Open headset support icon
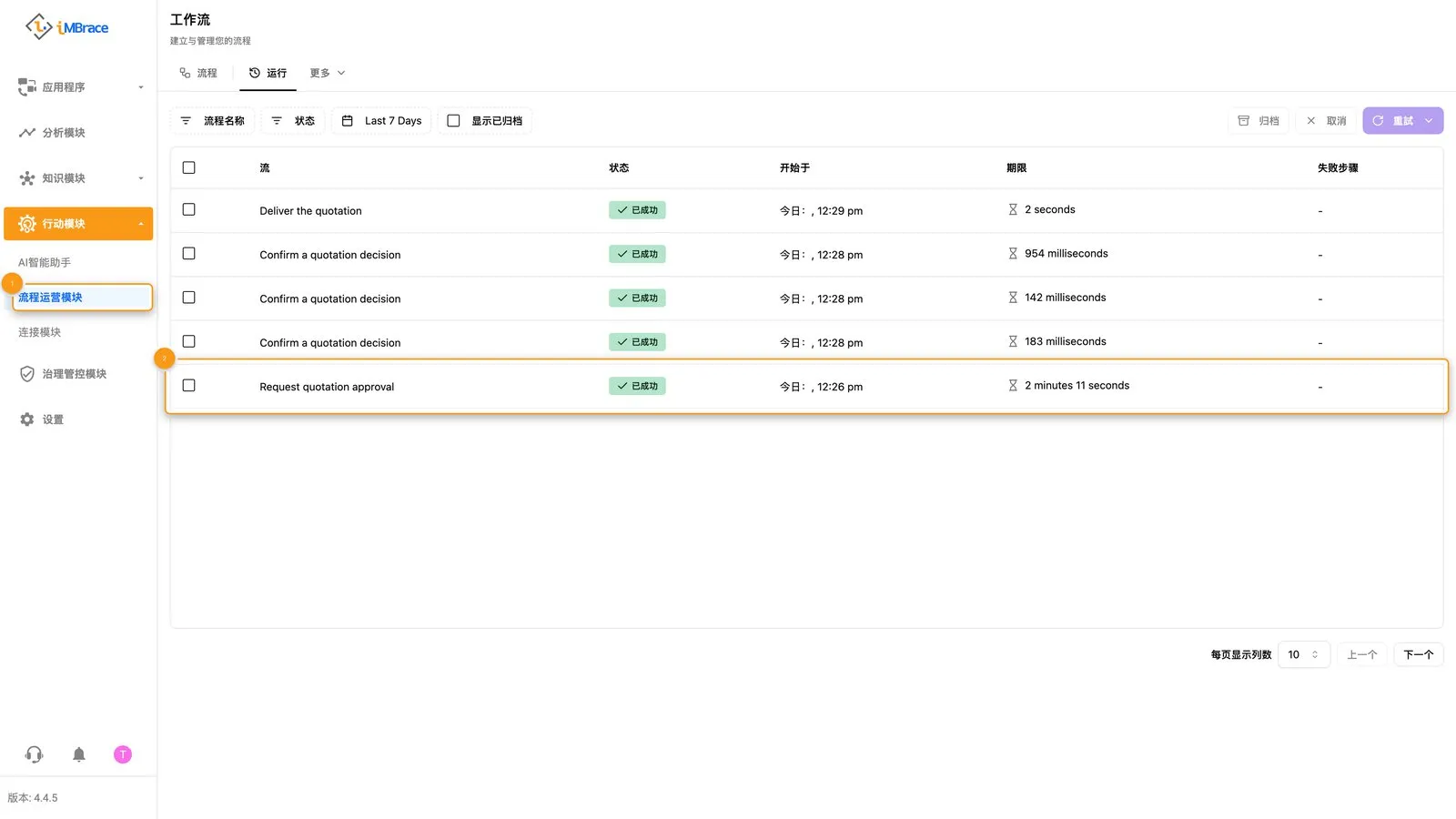1456x819 pixels. [x=35, y=754]
